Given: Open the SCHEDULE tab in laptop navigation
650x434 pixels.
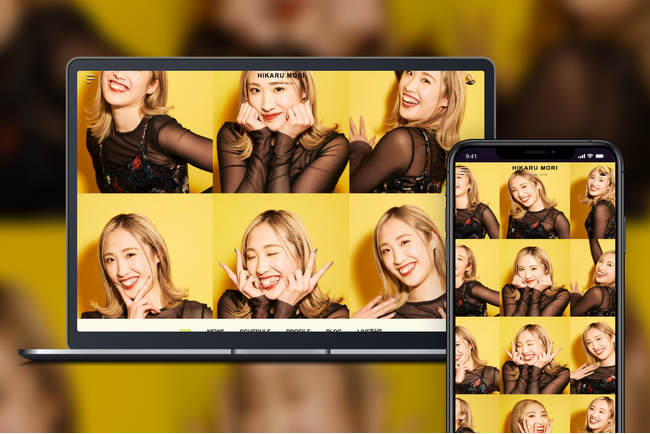Looking at the screenshot, I should click(255, 330).
